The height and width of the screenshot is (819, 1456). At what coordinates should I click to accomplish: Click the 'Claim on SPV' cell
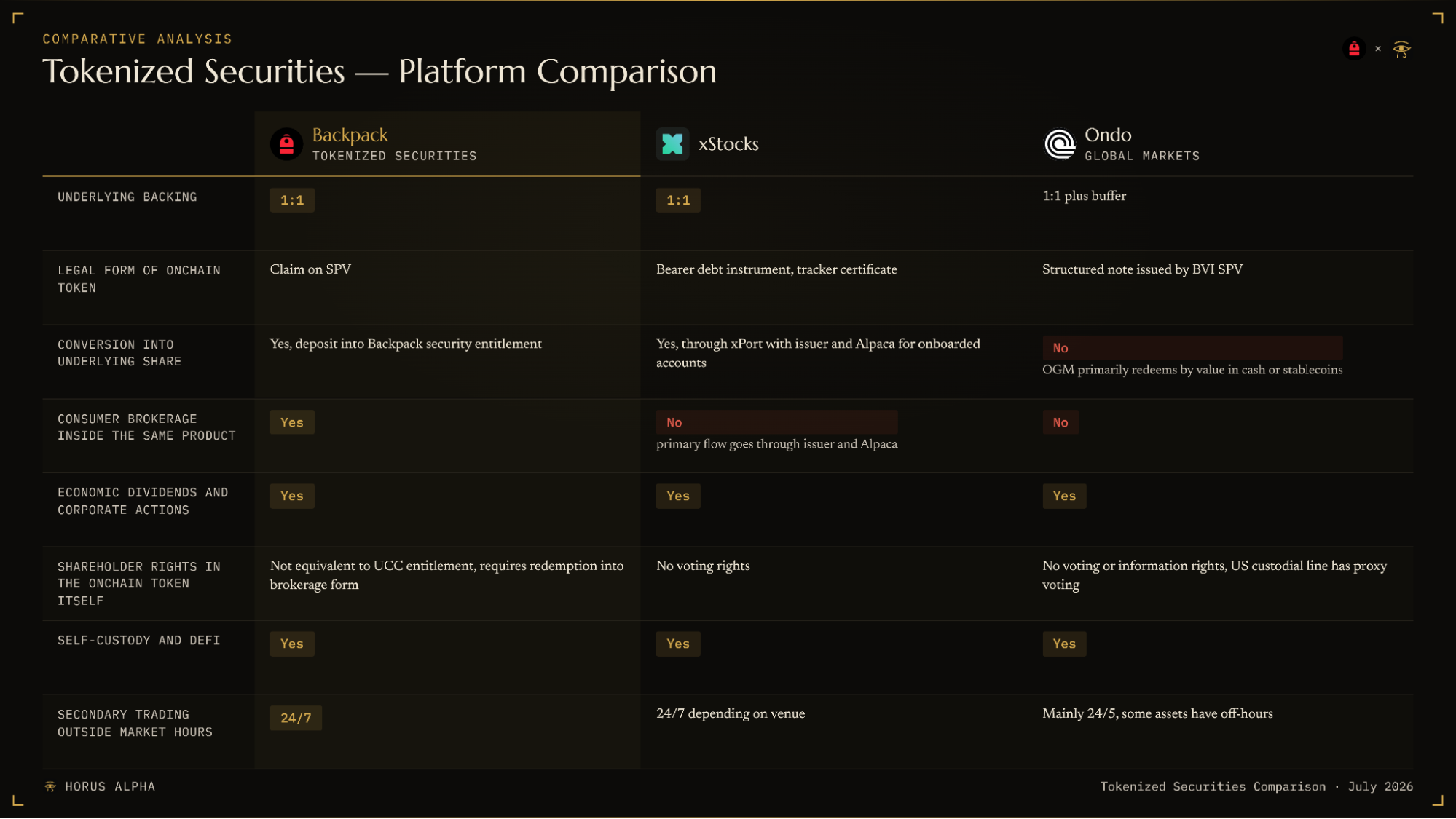click(310, 269)
